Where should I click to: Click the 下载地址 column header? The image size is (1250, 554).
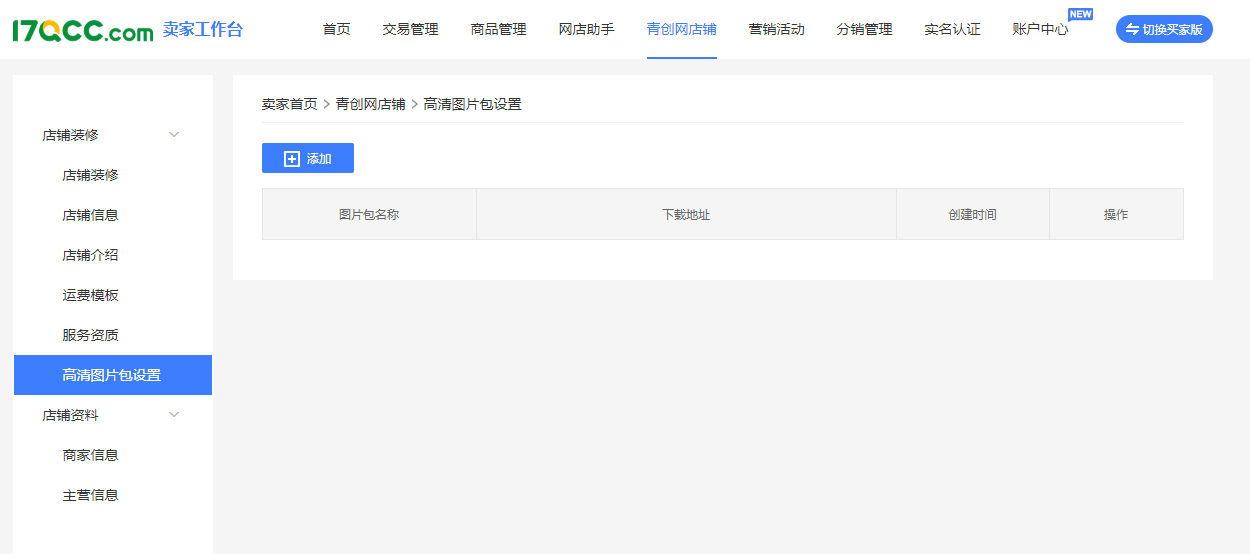(x=686, y=215)
